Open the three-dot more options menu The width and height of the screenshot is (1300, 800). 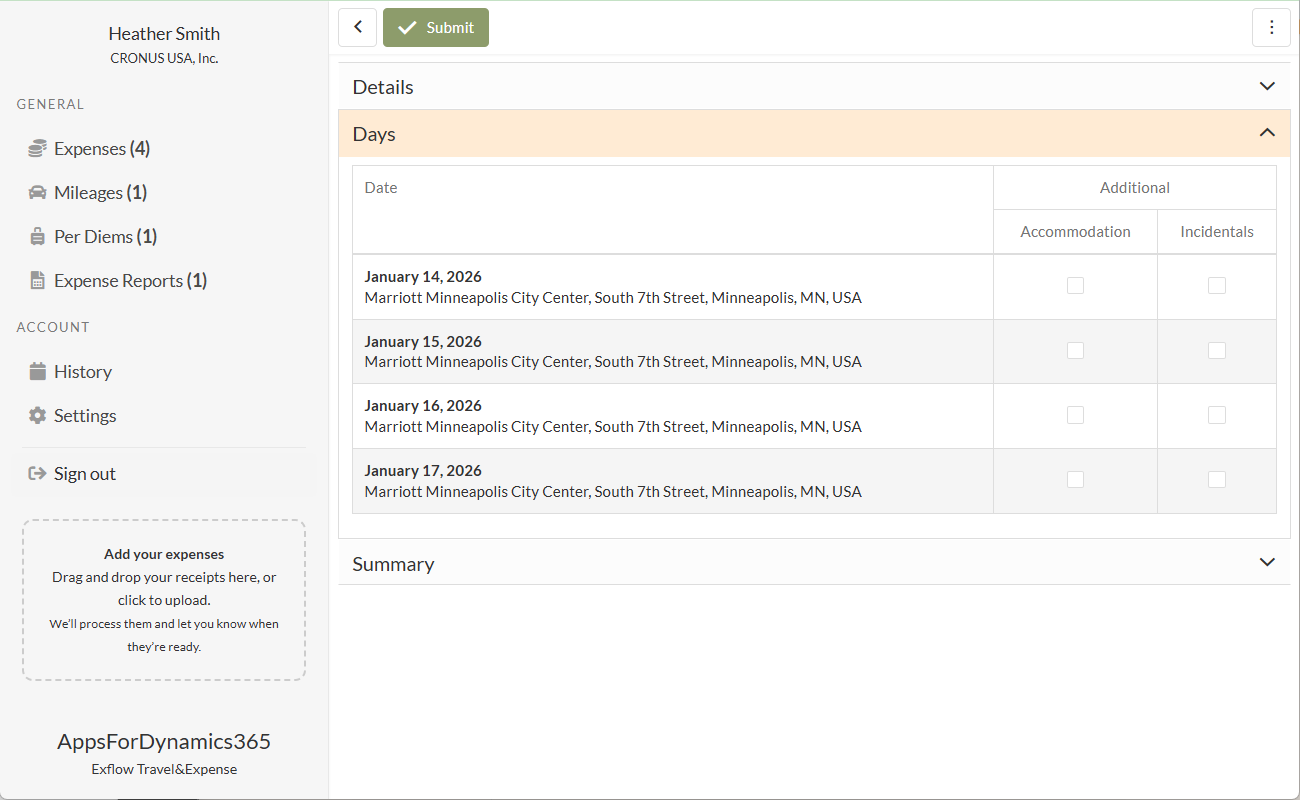coord(1271,28)
